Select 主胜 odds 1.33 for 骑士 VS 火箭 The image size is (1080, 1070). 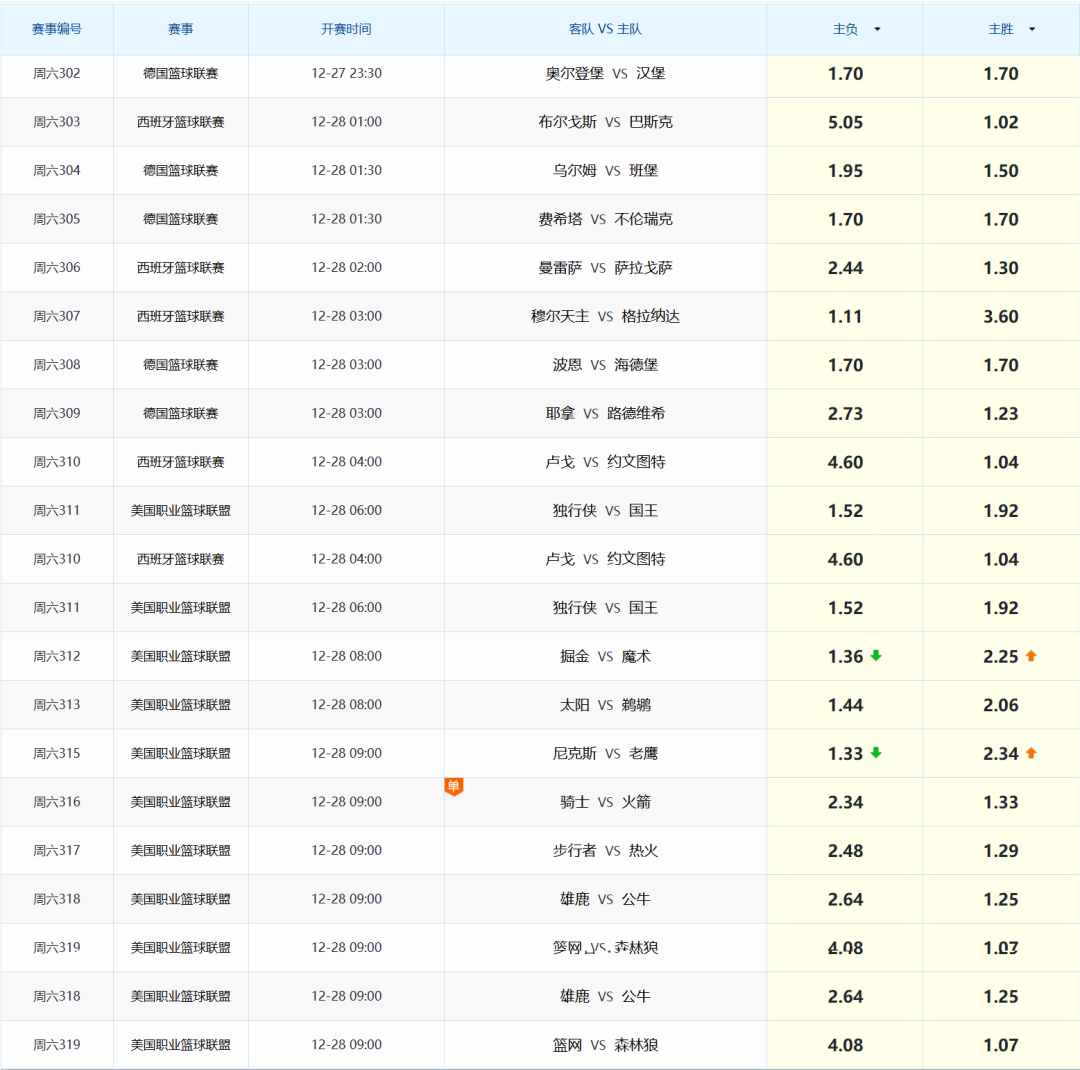point(1001,802)
